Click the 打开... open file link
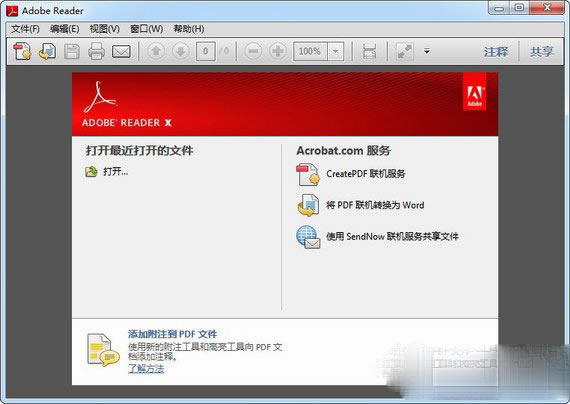The width and height of the screenshot is (570, 404). (116, 171)
